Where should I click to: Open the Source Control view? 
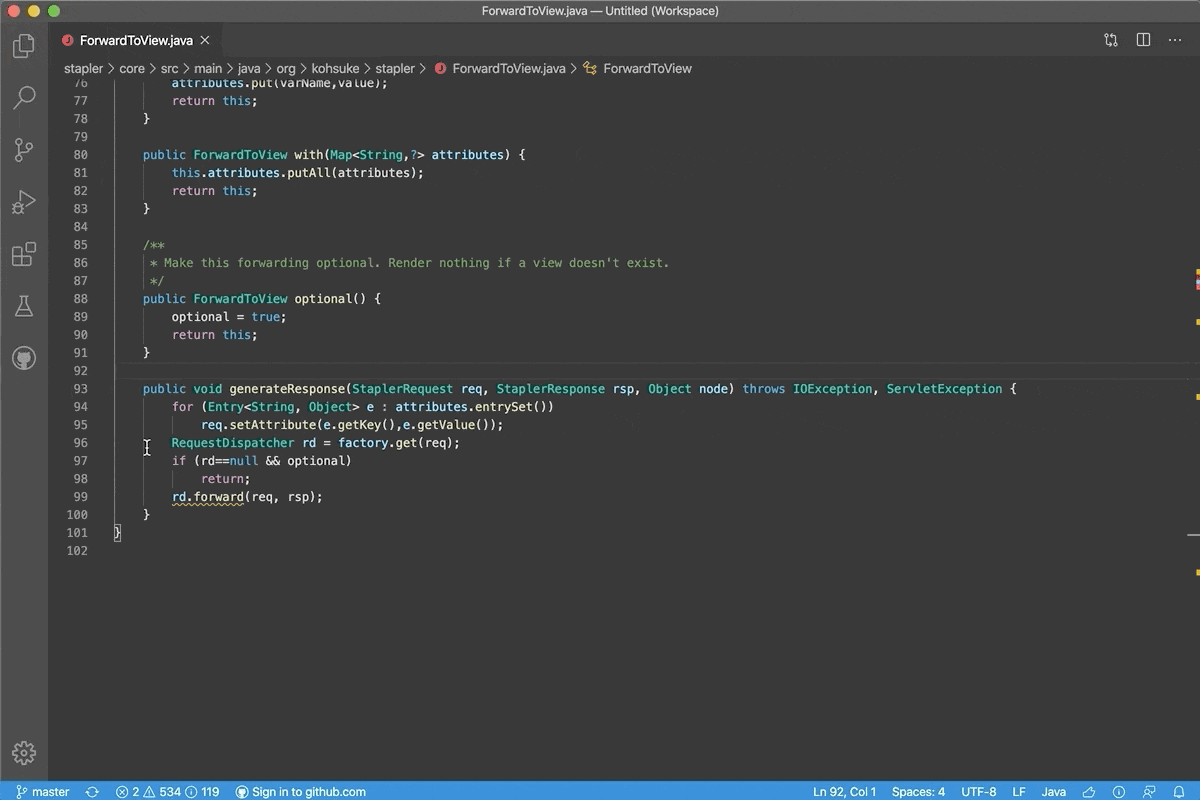click(24, 150)
